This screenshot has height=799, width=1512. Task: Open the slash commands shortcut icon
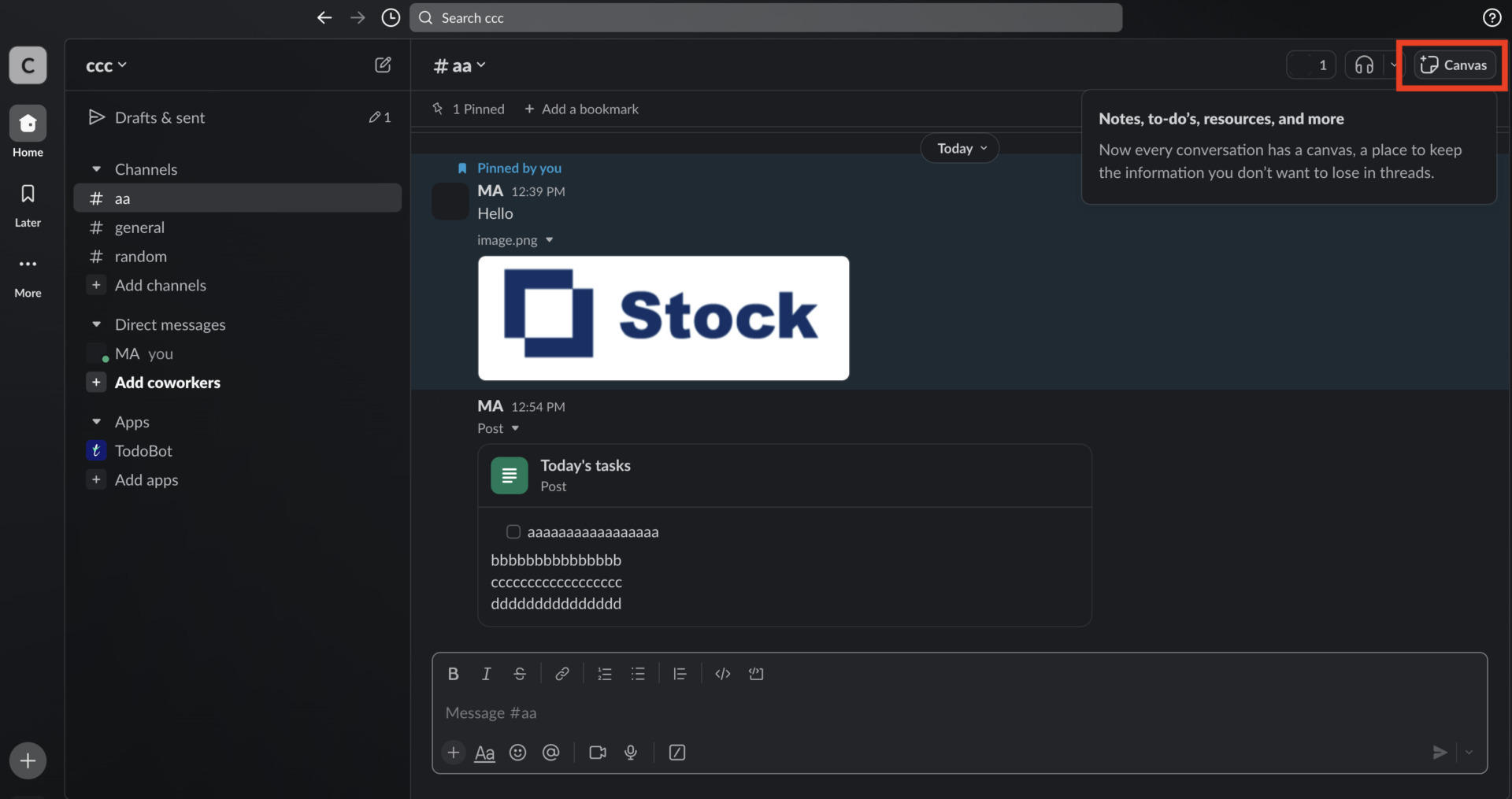677,753
